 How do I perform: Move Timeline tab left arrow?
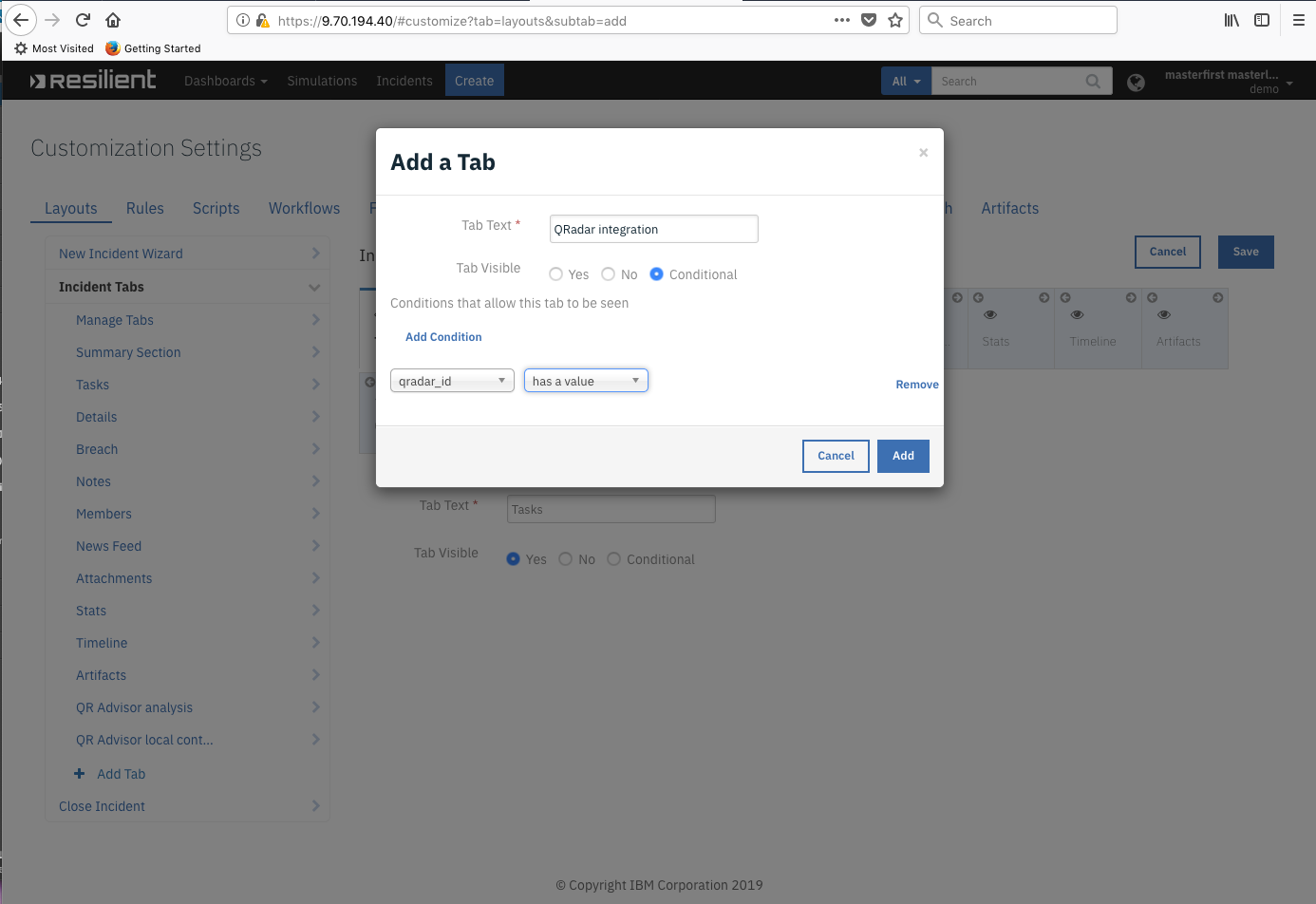click(x=1065, y=298)
